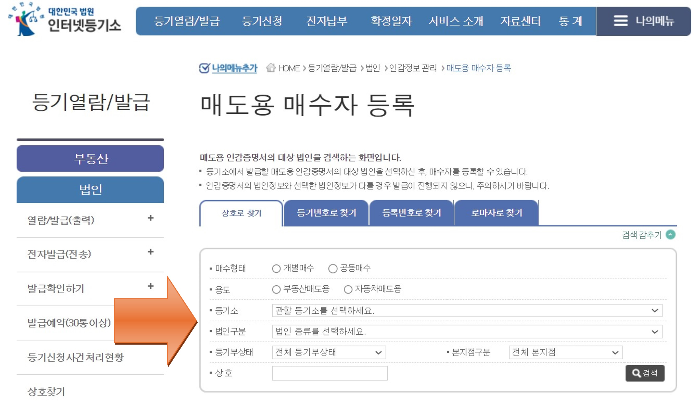Open the 등기소 selection dropdown
This screenshot has height=401, width=700.
(467, 310)
